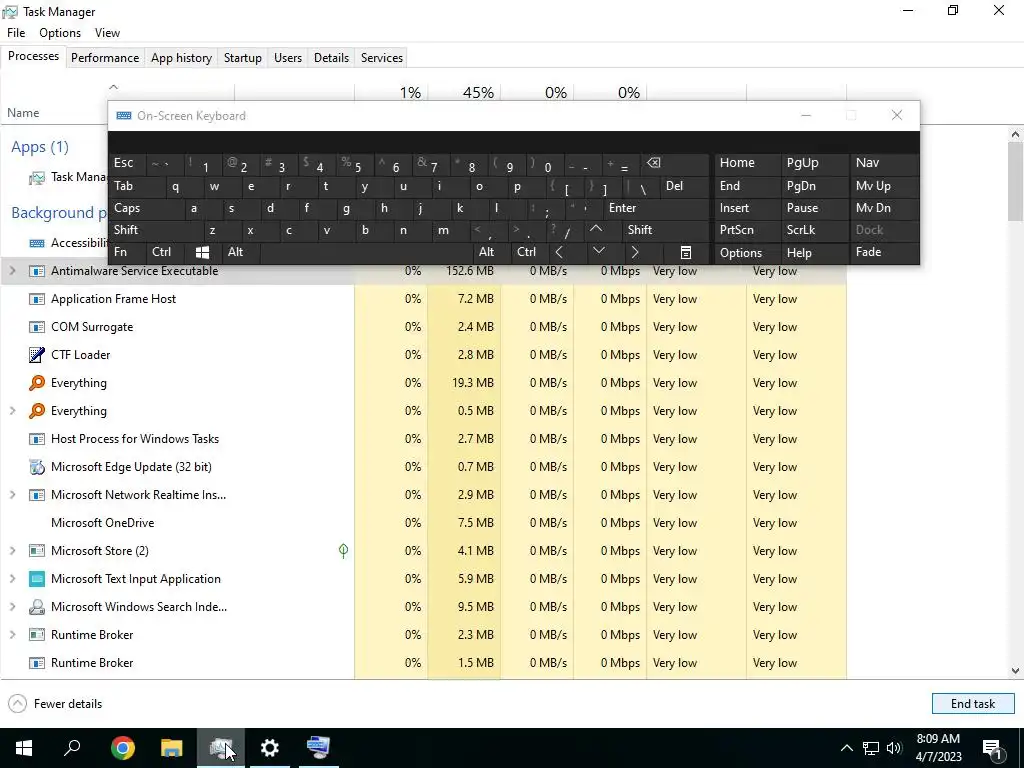
Task: Toggle left Shift key on On-Screen Keyboard
Action: pyautogui.click(x=157, y=230)
